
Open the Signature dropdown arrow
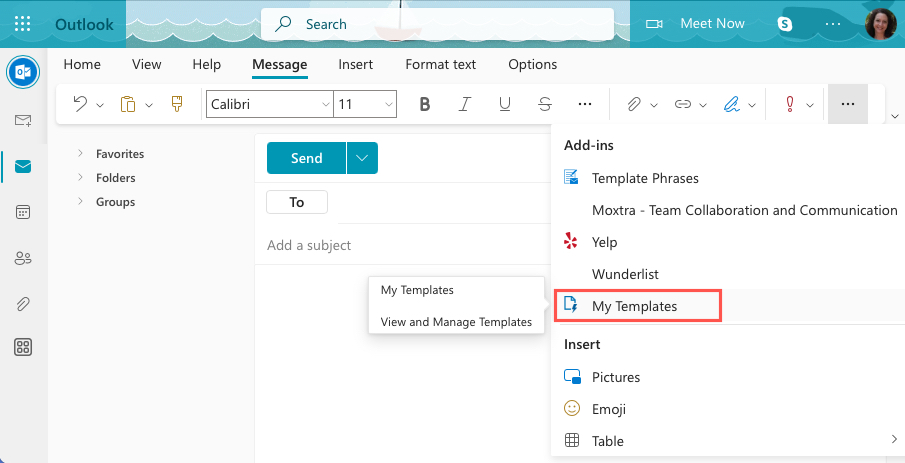pos(752,104)
